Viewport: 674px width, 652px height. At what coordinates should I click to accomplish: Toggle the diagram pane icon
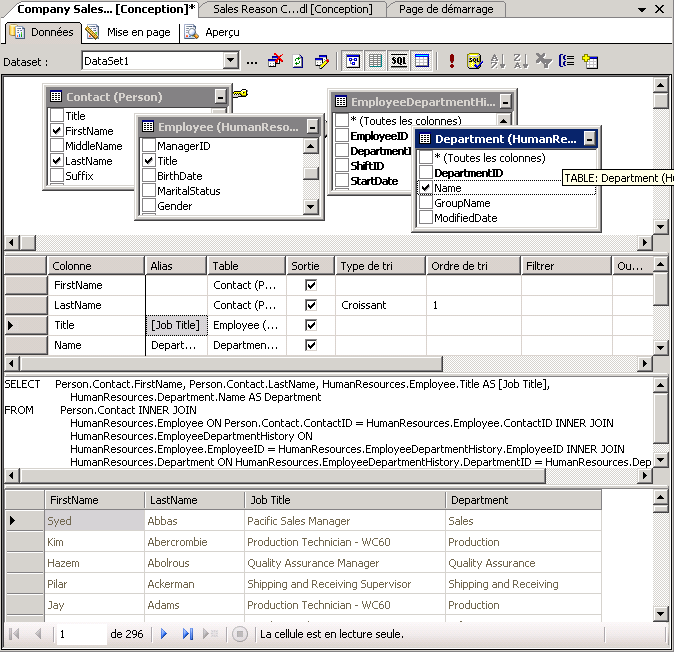pyautogui.click(x=353, y=61)
